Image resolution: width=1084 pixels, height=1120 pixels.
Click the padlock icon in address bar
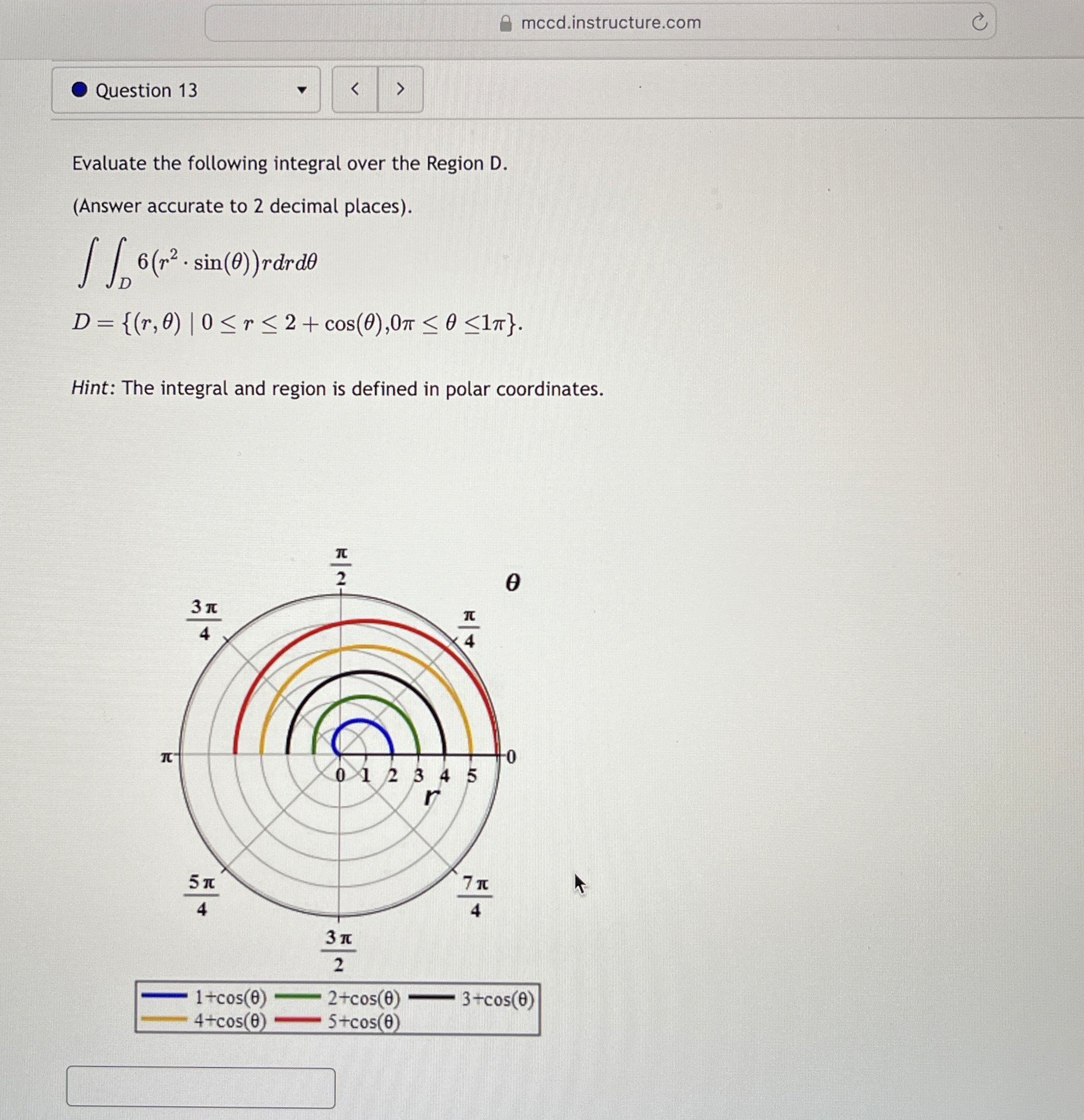point(505,23)
